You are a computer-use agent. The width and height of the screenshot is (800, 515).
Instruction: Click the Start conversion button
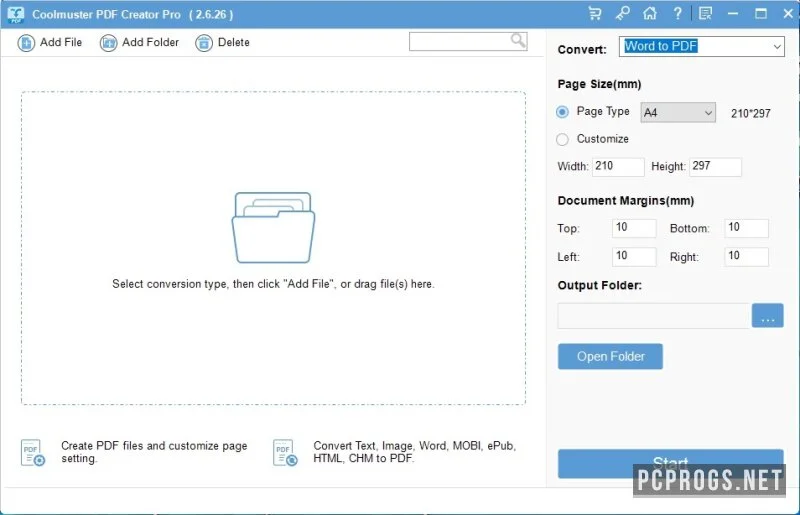(670, 463)
